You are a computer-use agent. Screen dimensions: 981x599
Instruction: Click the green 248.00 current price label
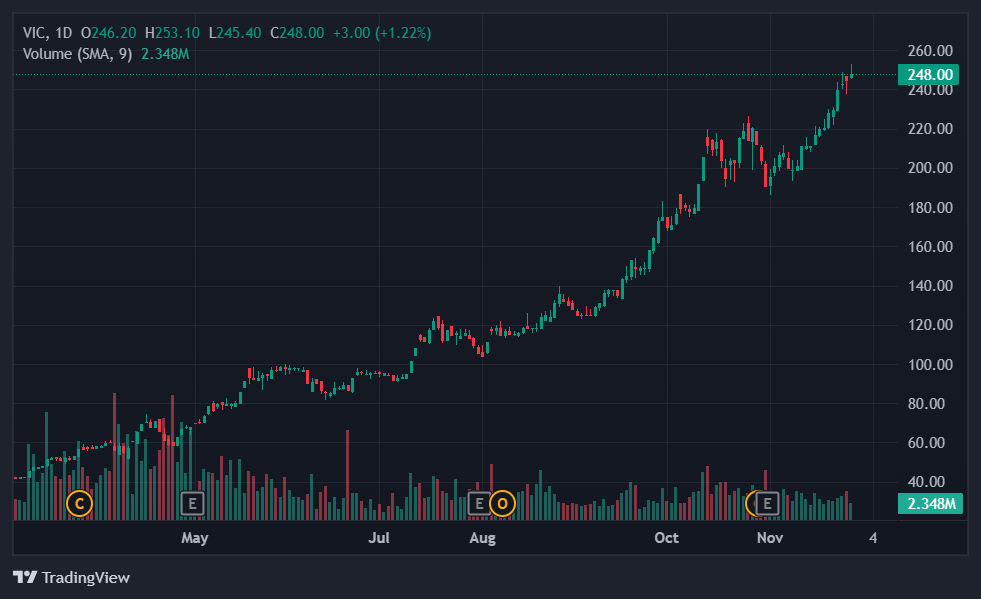[928, 74]
